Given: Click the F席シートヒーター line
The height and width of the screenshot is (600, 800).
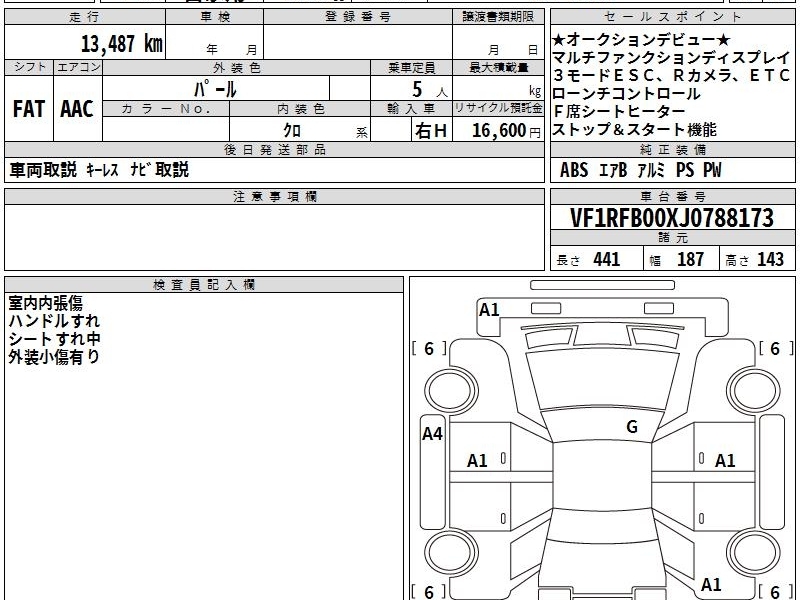Looking at the screenshot, I should click(x=618, y=111).
